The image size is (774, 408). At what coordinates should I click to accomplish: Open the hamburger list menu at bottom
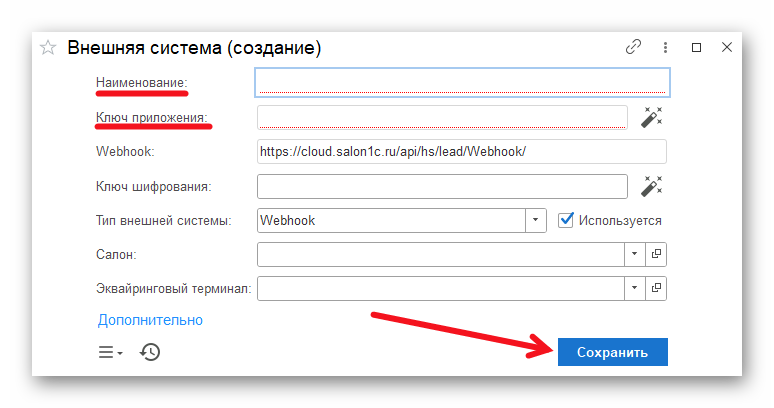[x=110, y=352]
